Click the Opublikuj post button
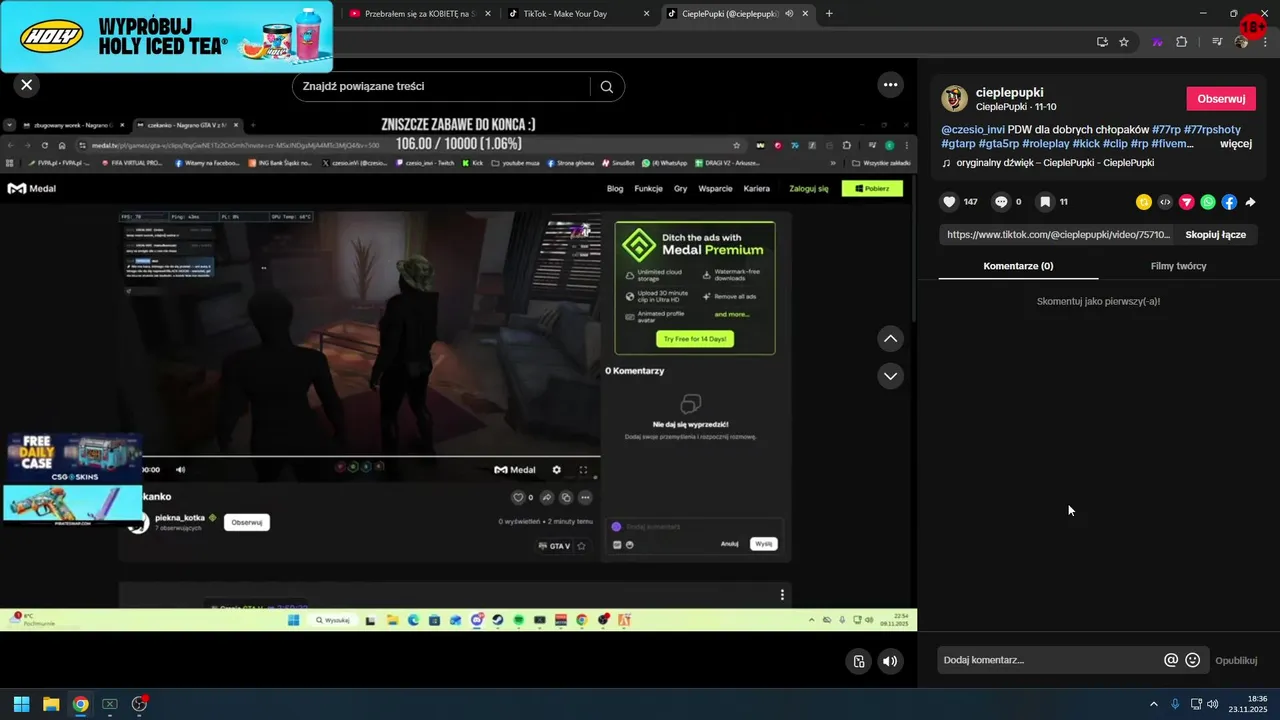 pyautogui.click(x=1236, y=660)
